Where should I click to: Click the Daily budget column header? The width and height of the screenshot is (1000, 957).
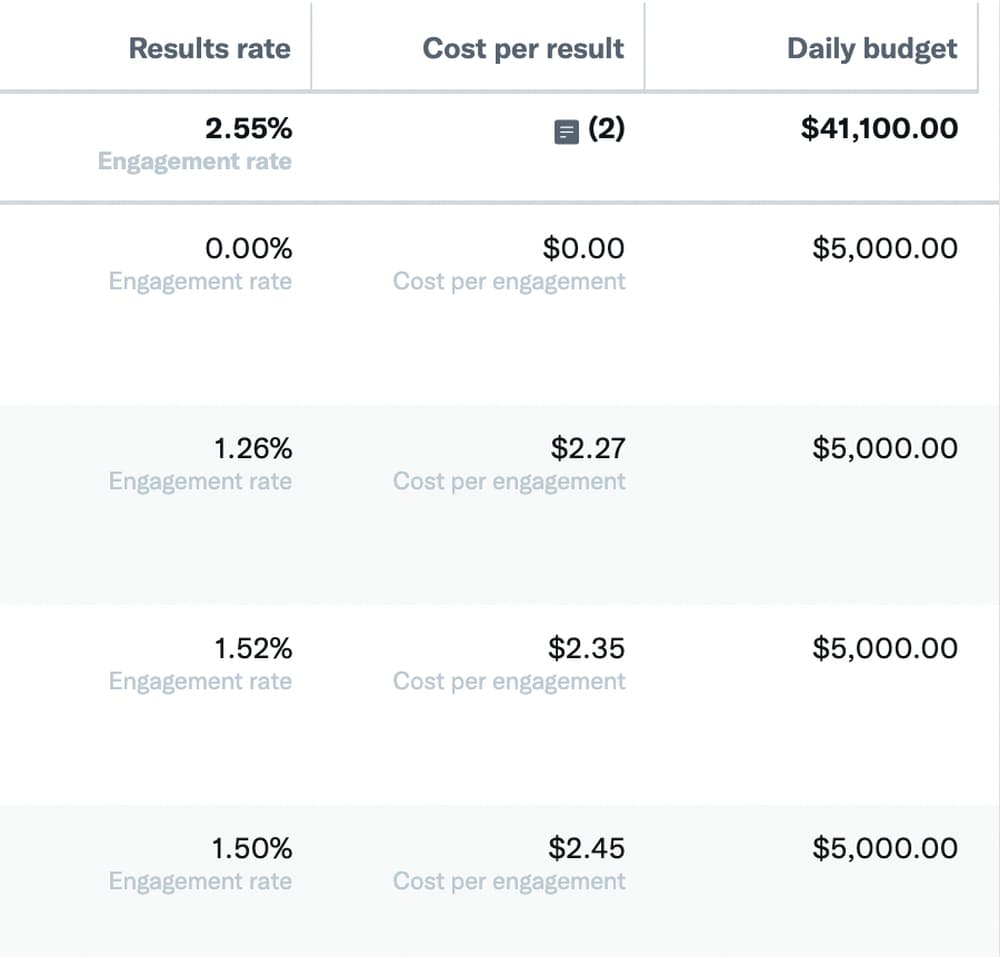tap(872, 48)
